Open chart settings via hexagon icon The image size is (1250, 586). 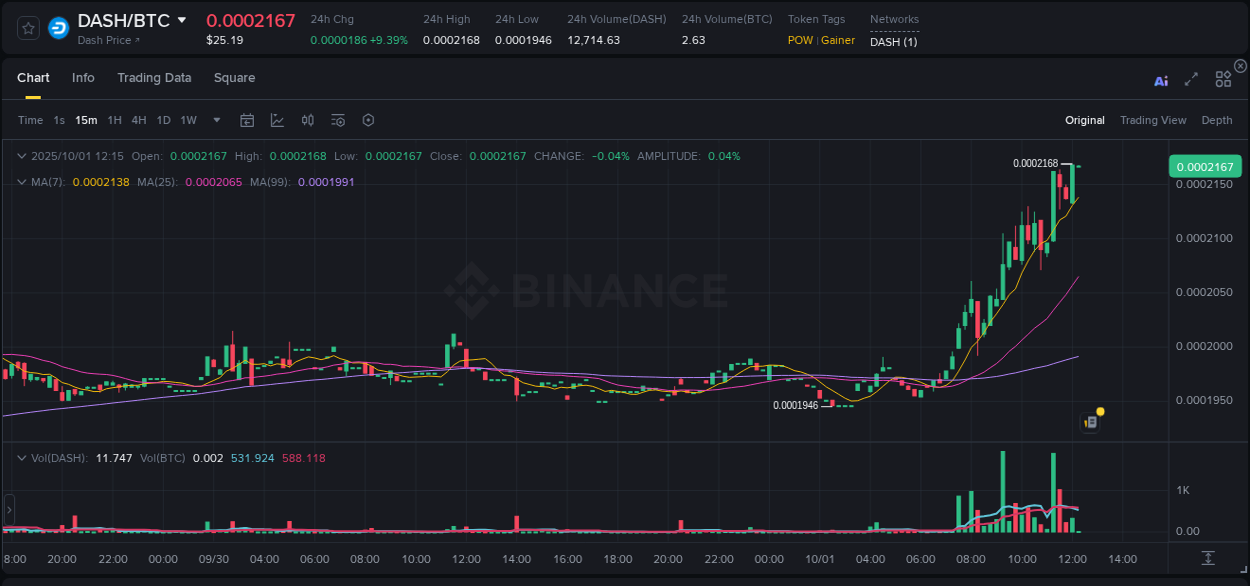point(368,120)
